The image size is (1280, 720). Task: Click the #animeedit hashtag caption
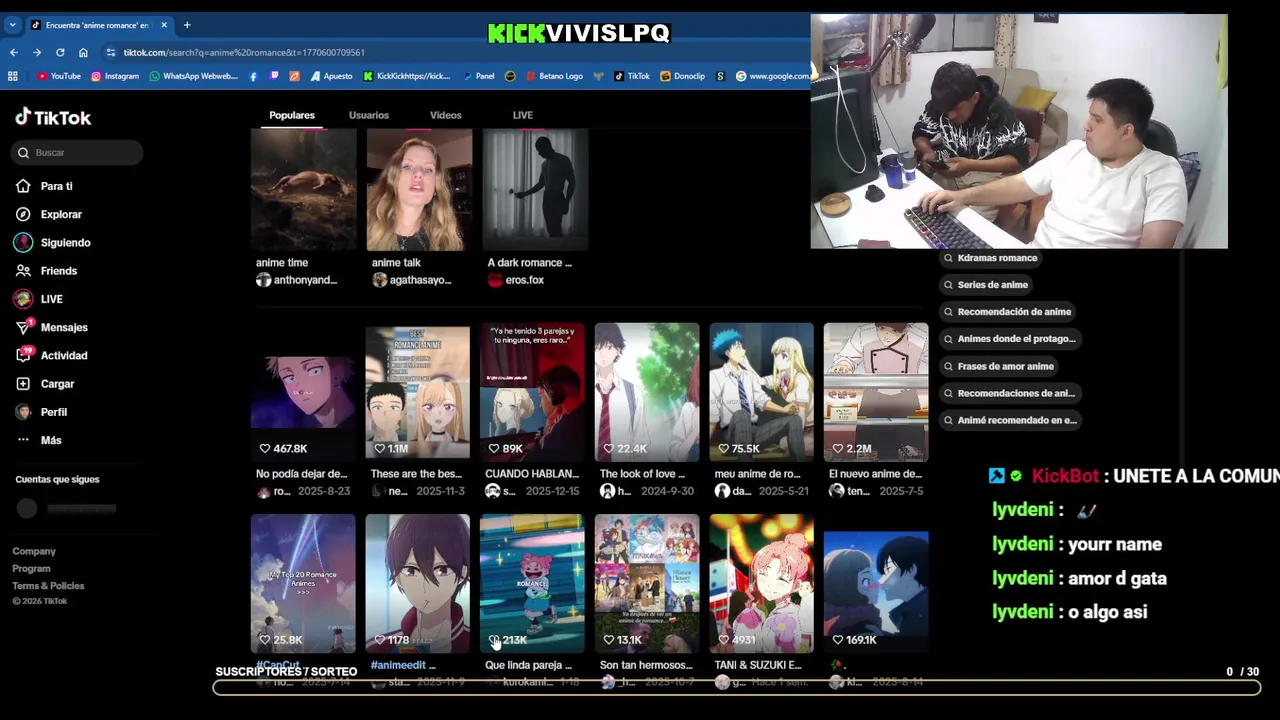397,665
